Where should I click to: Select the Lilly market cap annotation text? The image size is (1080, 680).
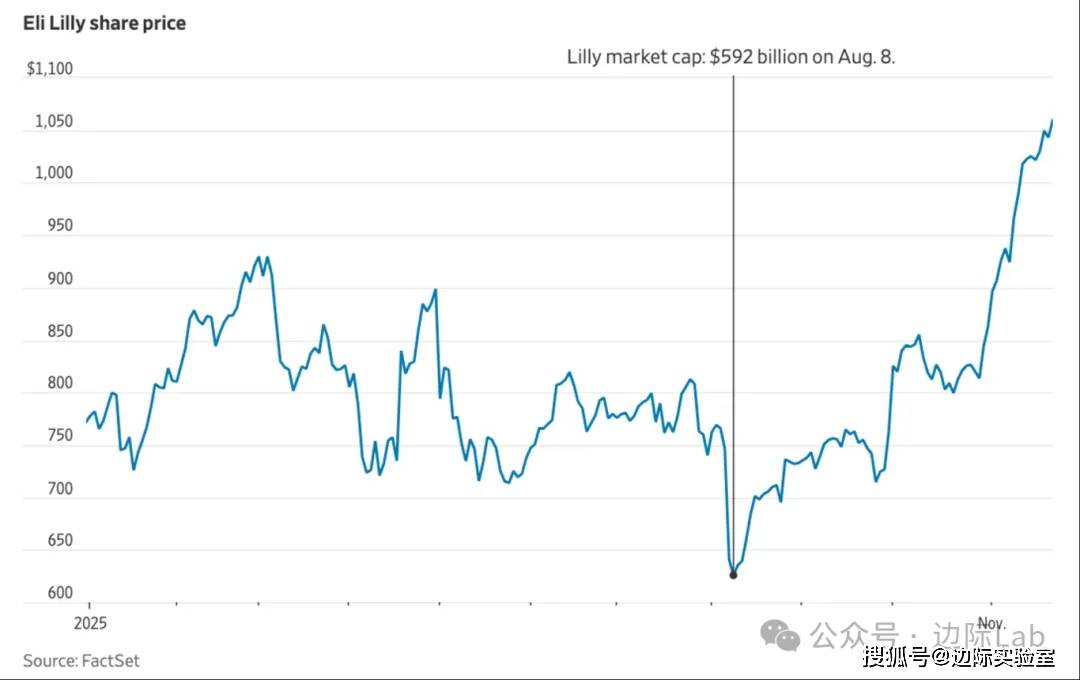click(731, 57)
